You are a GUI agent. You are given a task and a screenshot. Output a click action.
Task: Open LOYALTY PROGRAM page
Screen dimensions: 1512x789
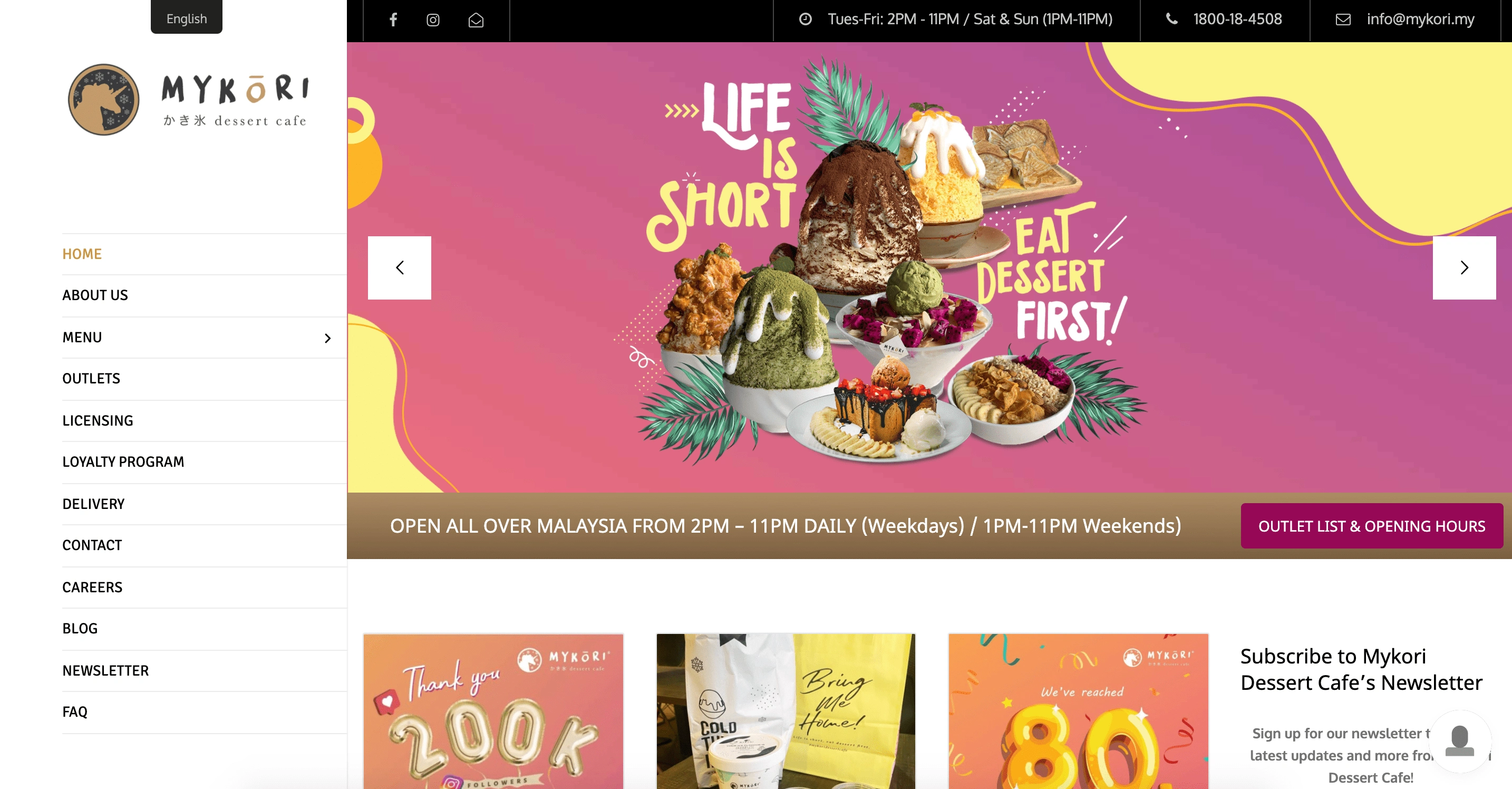[x=123, y=462]
